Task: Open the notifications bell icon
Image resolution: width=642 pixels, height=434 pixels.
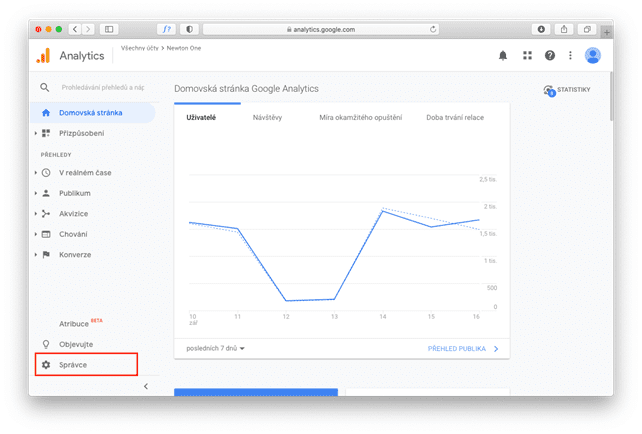Action: click(x=503, y=56)
